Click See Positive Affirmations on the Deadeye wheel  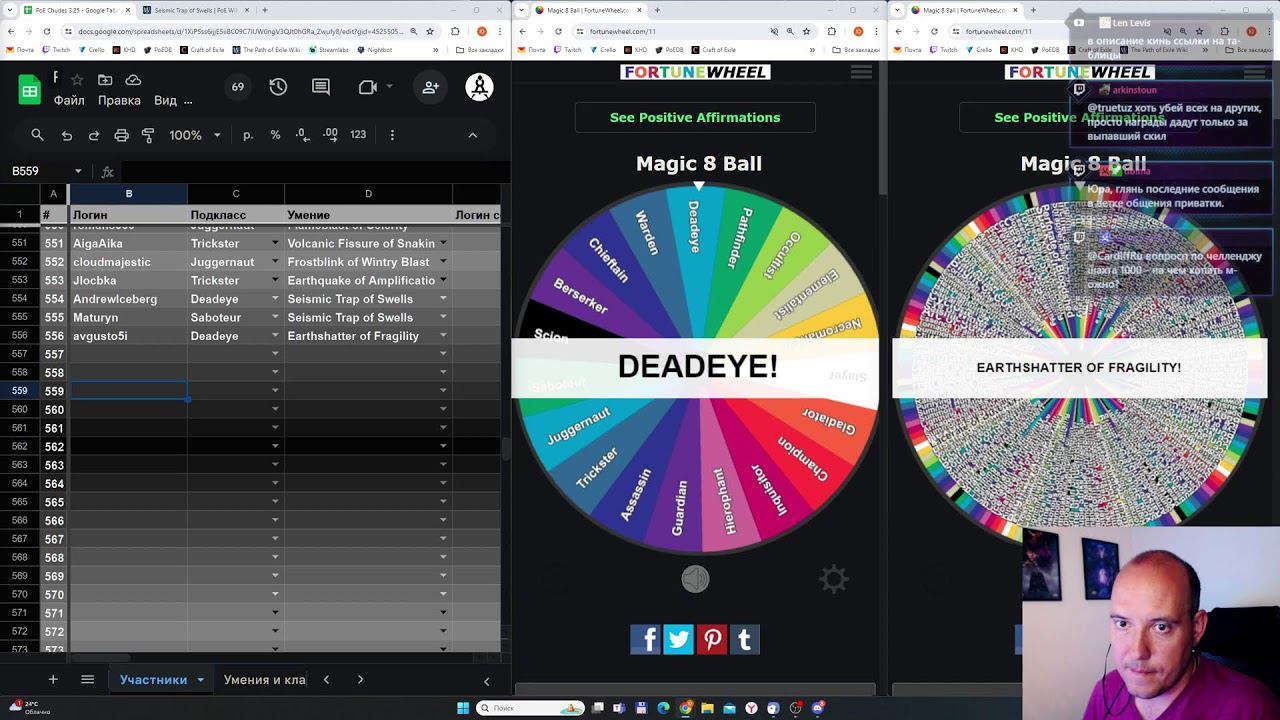click(x=695, y=117)
